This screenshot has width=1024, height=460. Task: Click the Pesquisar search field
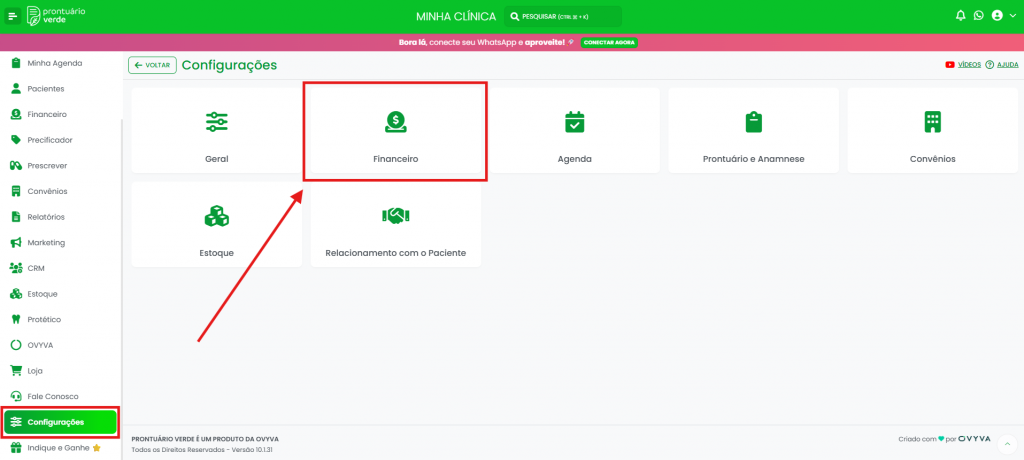pyautogui.click(x=563, y=17)
